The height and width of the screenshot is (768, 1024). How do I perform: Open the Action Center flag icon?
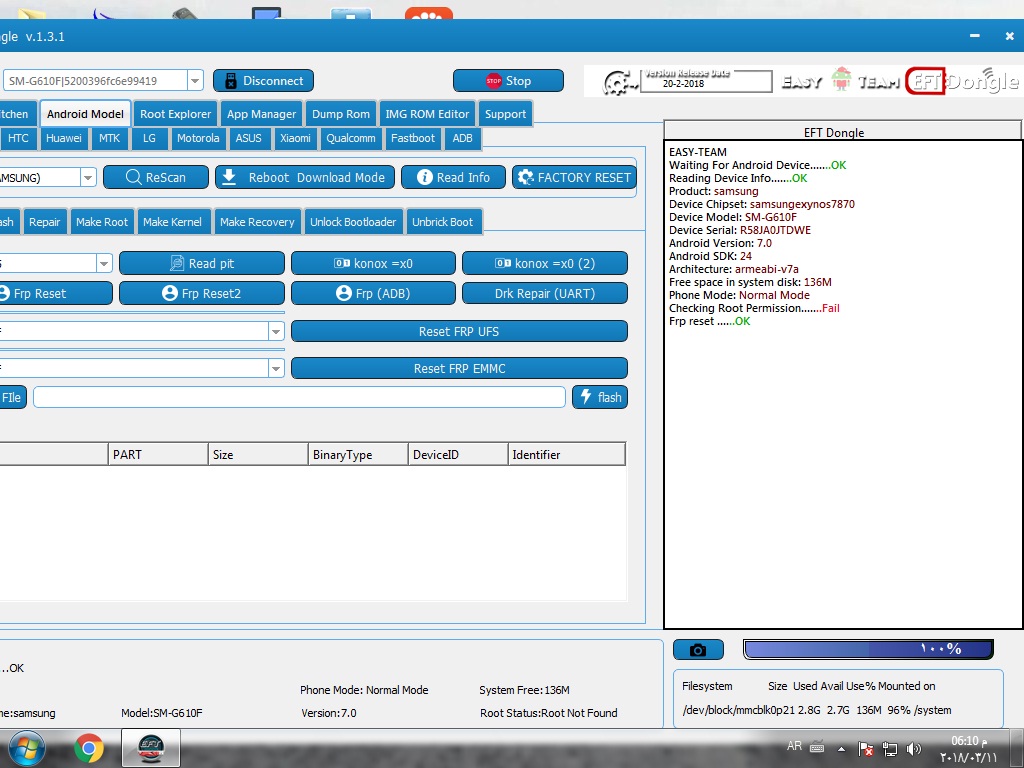[x=865, y=749]
